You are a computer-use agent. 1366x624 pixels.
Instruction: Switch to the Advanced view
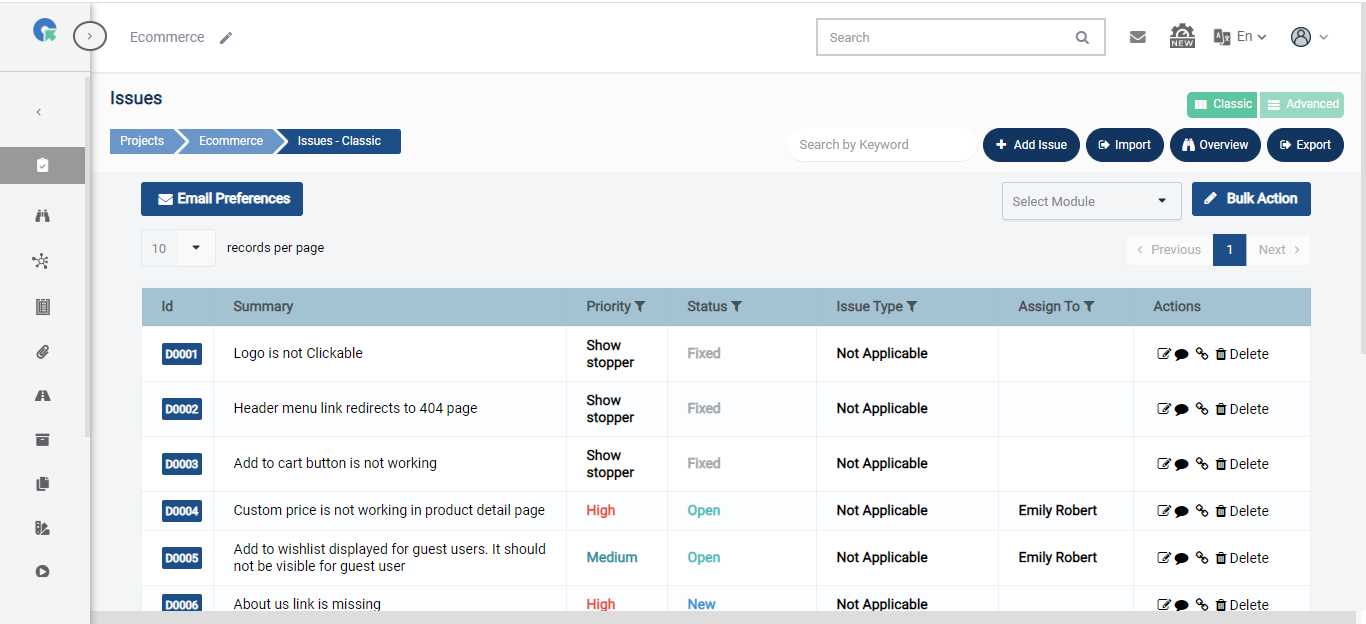coord(1302,104)
